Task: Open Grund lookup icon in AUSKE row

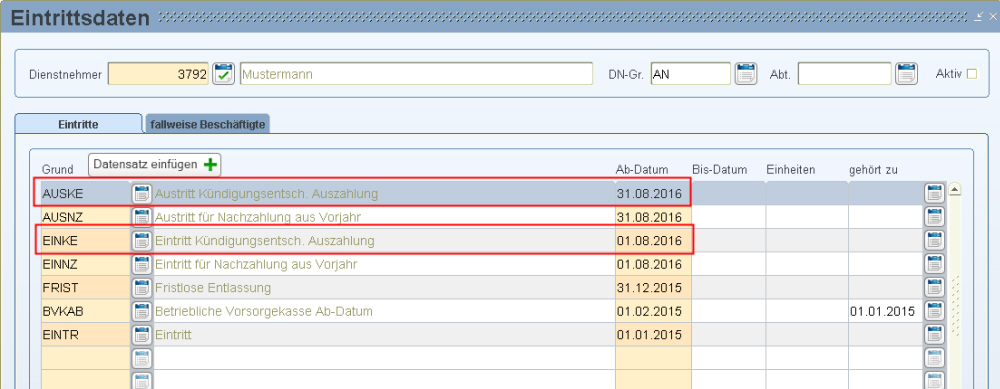Action: pyautogui.click(x=142, y=193)
